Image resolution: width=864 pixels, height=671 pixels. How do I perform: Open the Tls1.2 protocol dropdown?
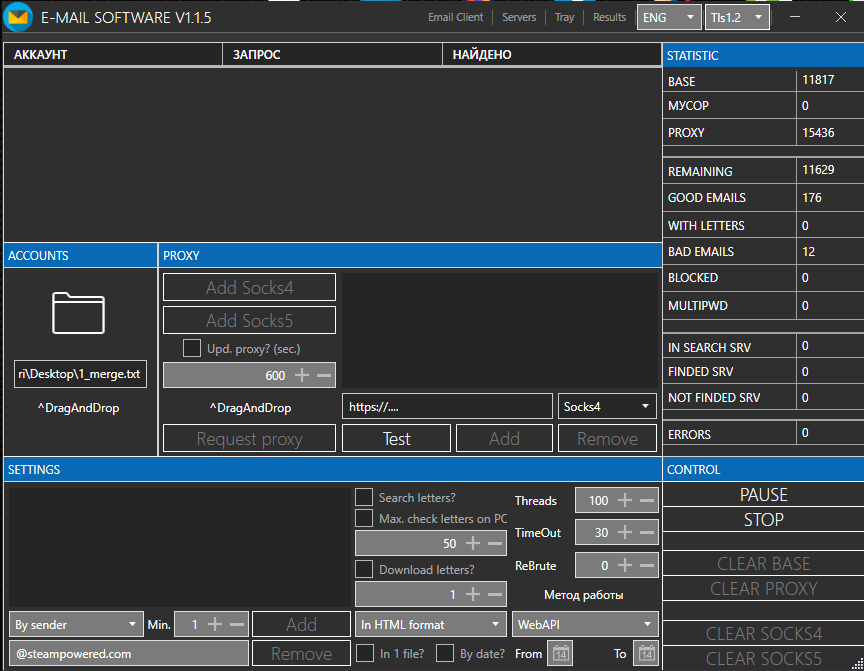tap(737, 17)
